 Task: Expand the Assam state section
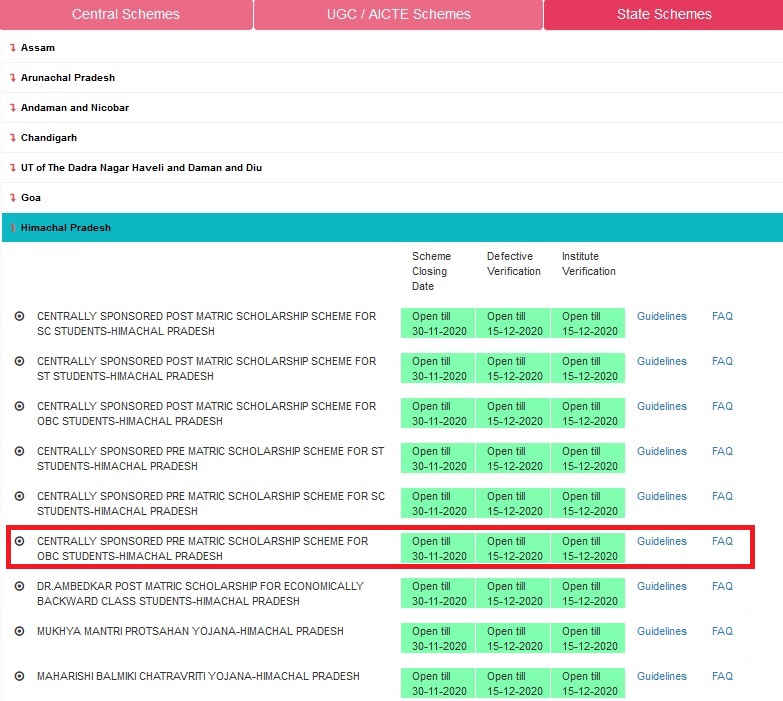[x=38, y=48]
